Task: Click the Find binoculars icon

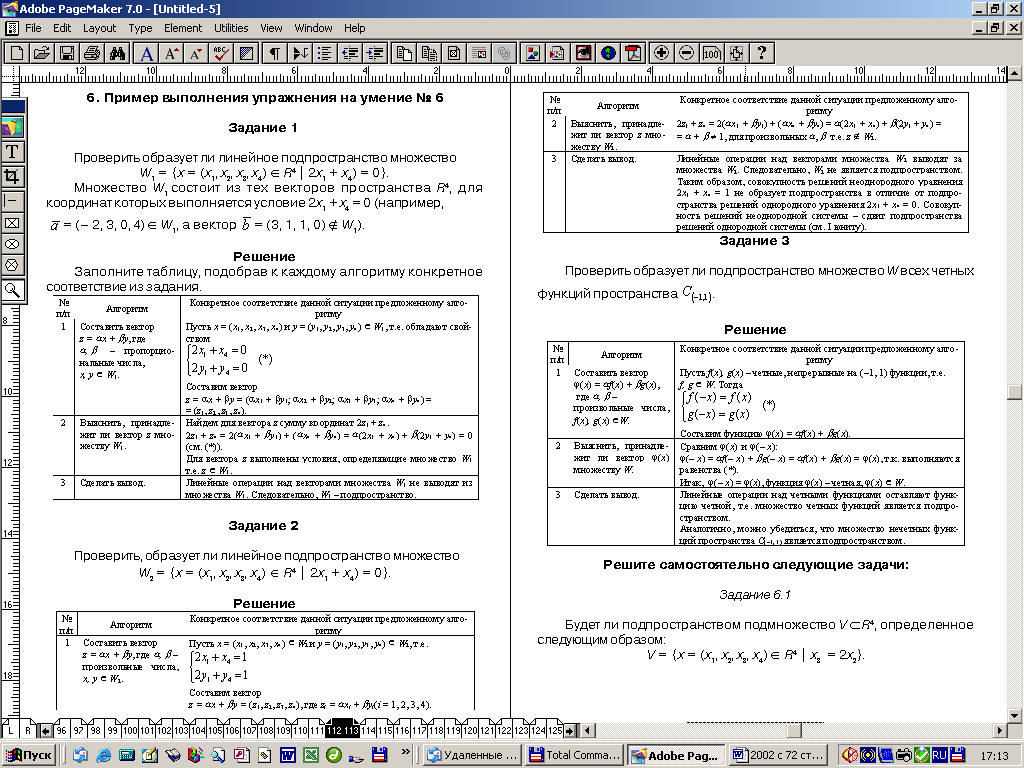Action: tap(117, 53)
